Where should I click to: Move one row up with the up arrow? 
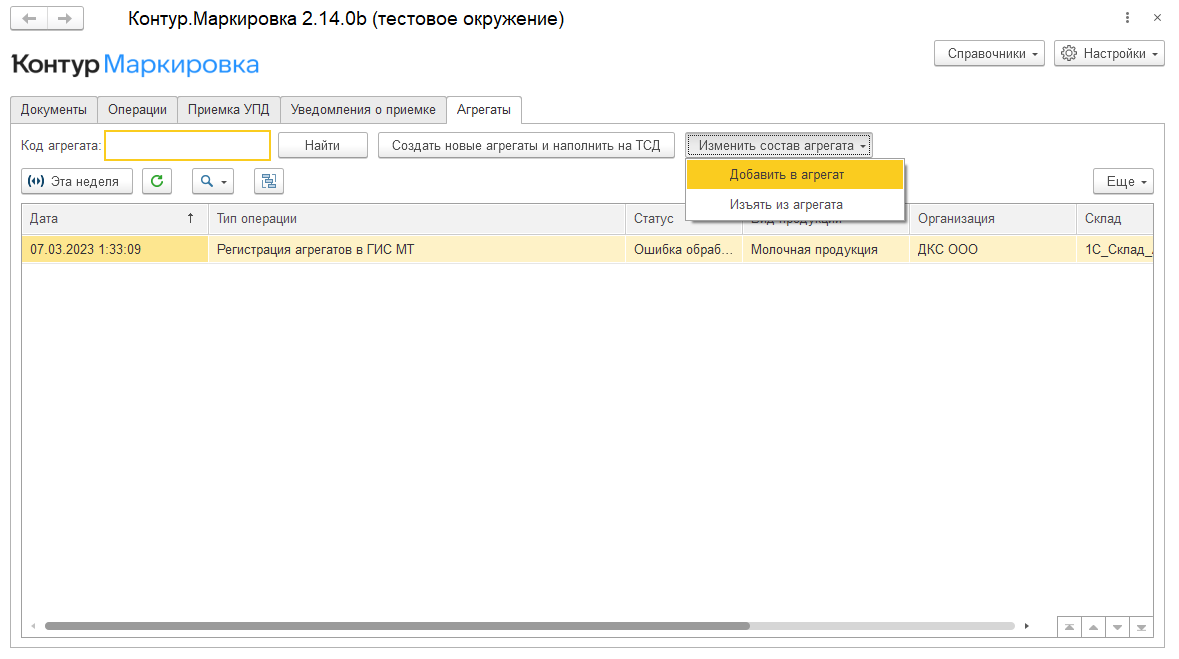[x=1093, y=627]
